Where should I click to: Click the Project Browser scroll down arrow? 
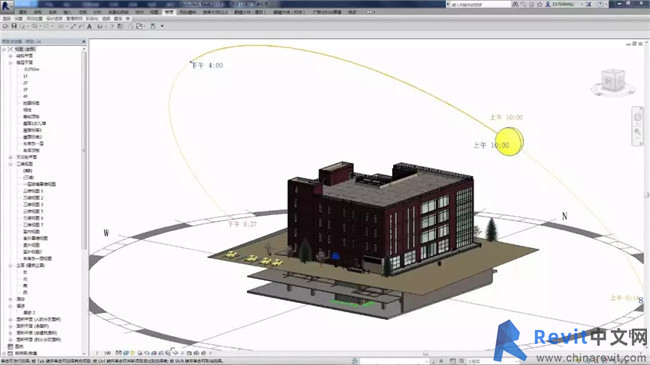(84, 353)
